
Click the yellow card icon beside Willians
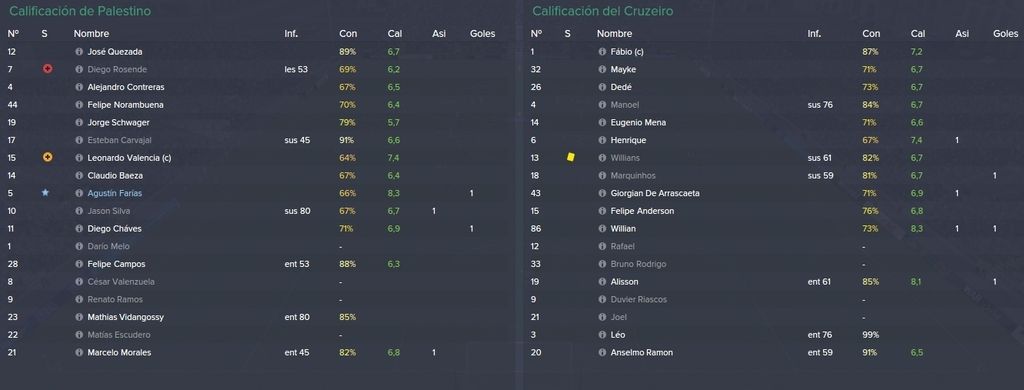click(571, 157)
